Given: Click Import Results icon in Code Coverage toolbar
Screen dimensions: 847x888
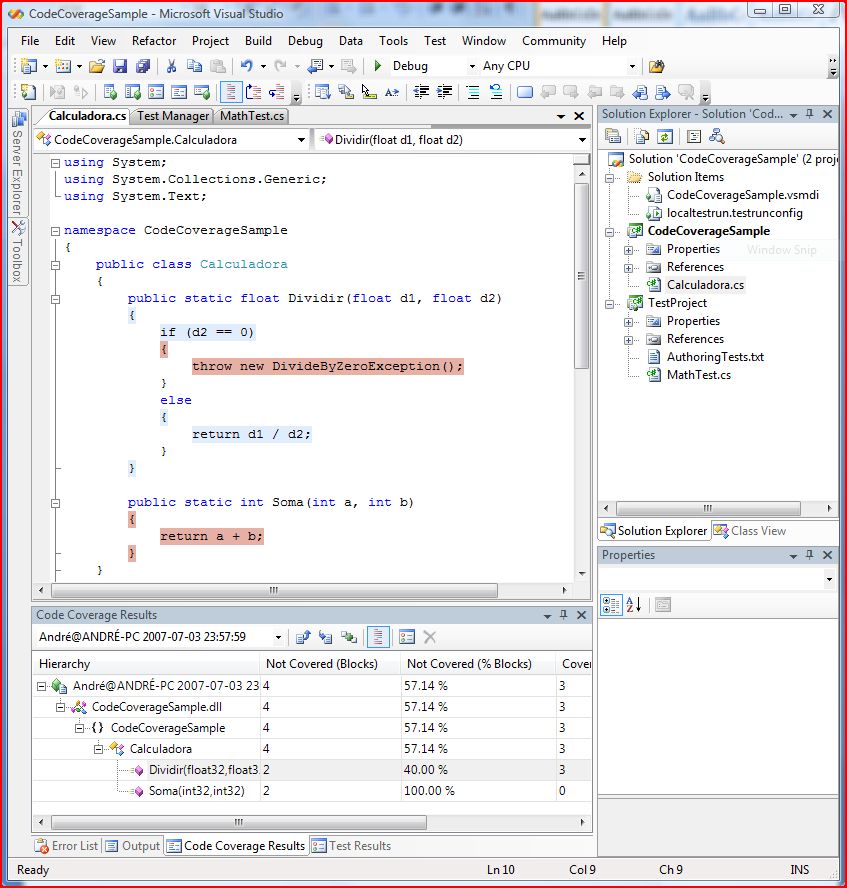Looking at the screenshot, I should click(325, 637).
